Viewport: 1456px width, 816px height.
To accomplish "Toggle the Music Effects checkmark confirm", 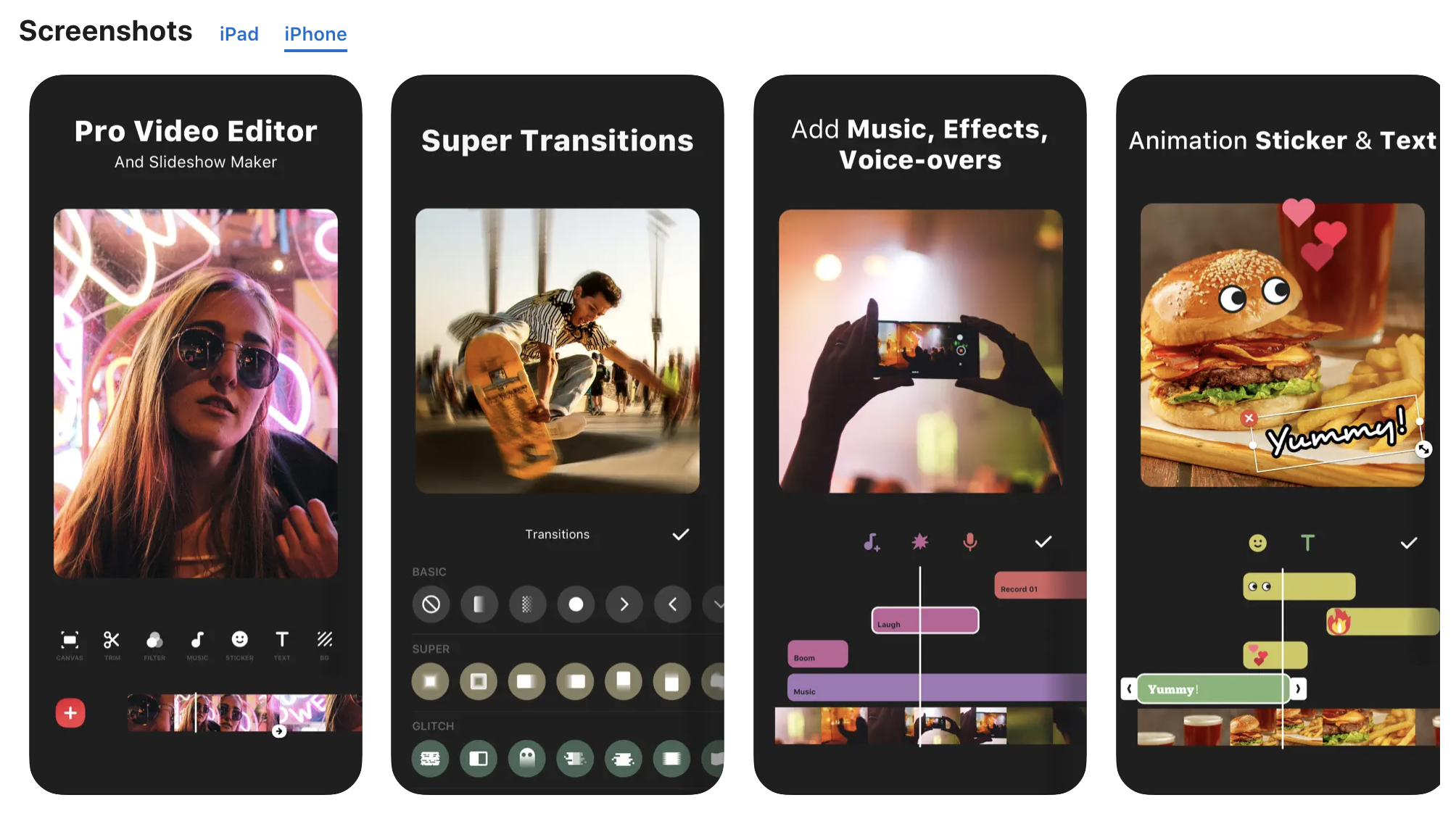I will [1043, 541].
